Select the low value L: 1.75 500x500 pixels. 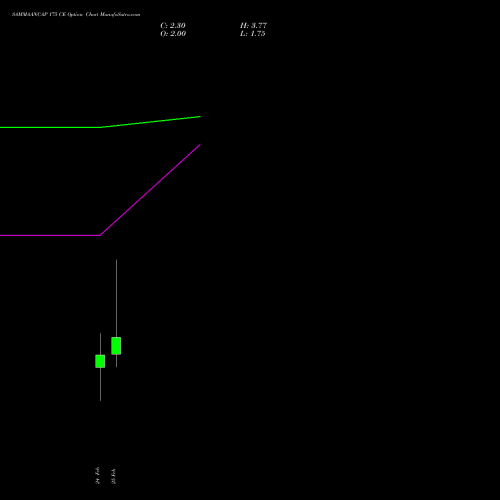pos(253,34)
